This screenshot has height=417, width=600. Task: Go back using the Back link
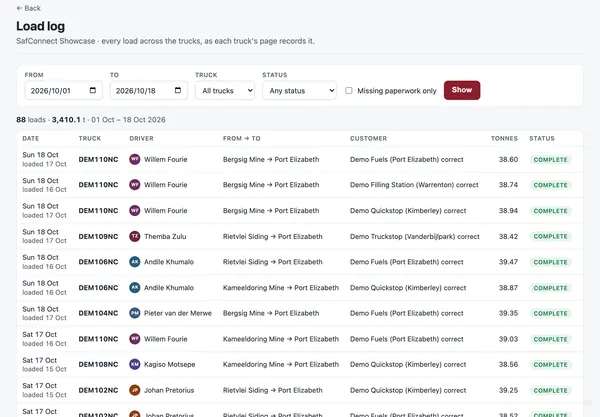click(28, 8)
